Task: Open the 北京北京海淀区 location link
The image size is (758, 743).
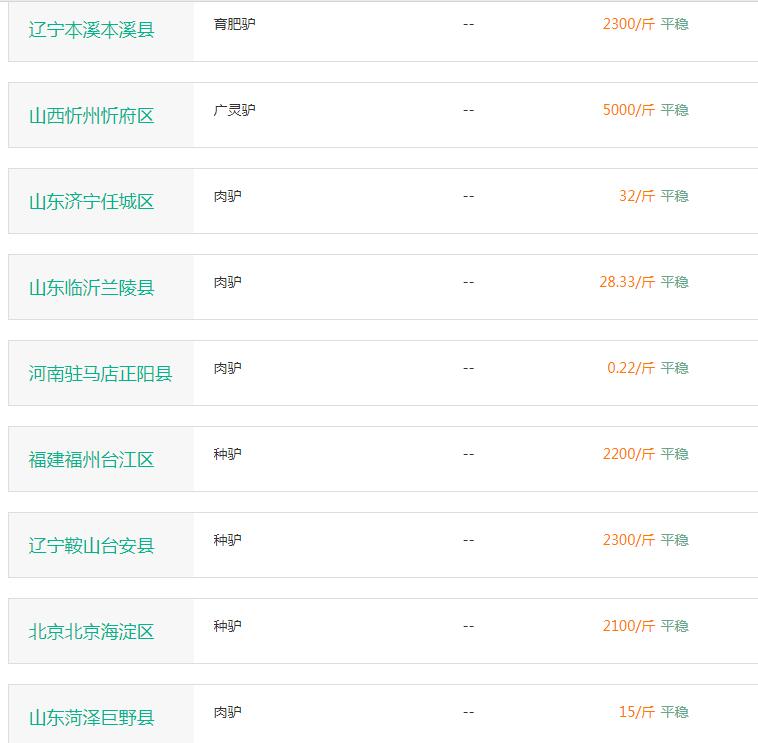Action: 91,632
